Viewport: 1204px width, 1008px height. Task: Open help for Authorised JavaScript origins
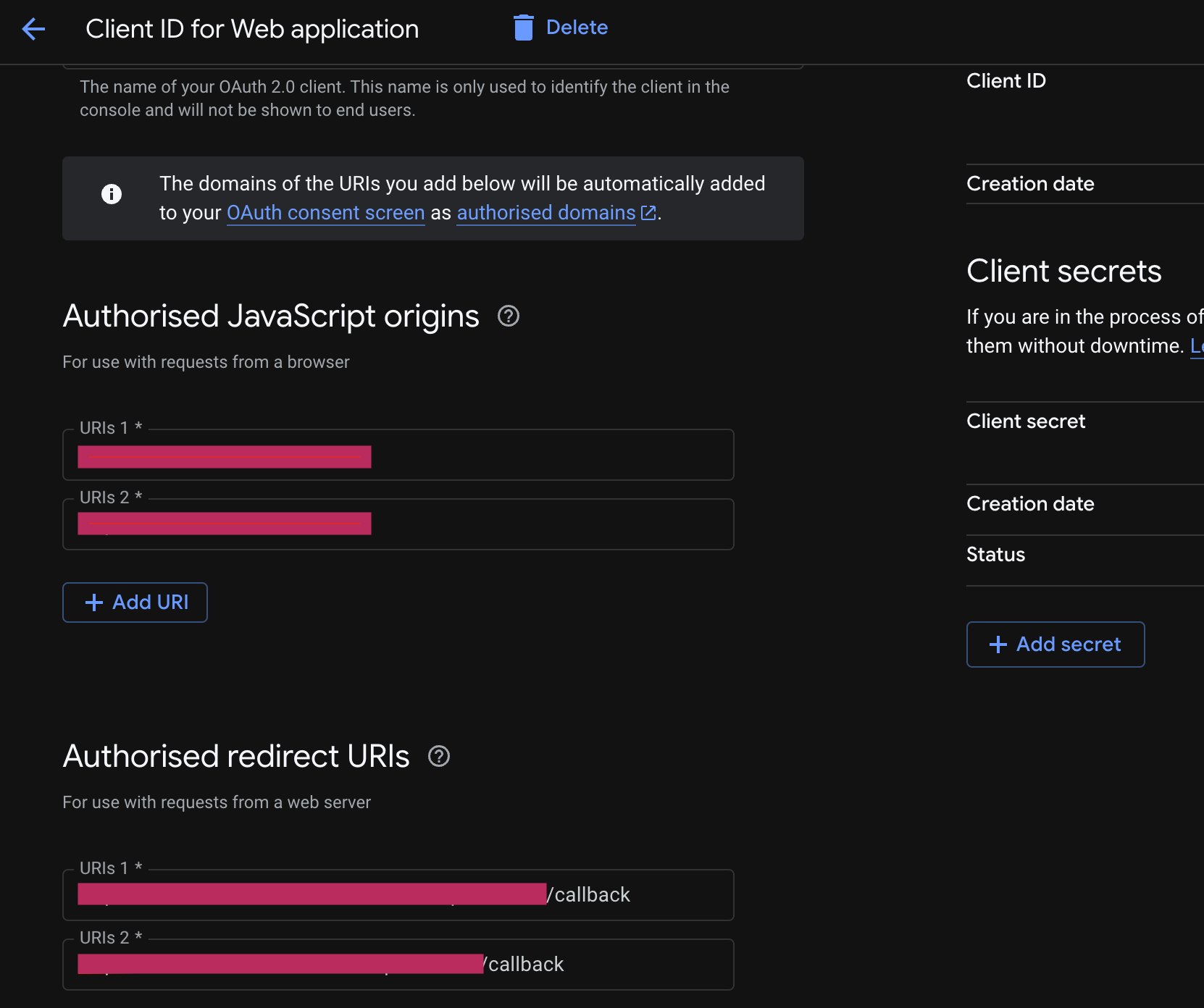point(509,316)
